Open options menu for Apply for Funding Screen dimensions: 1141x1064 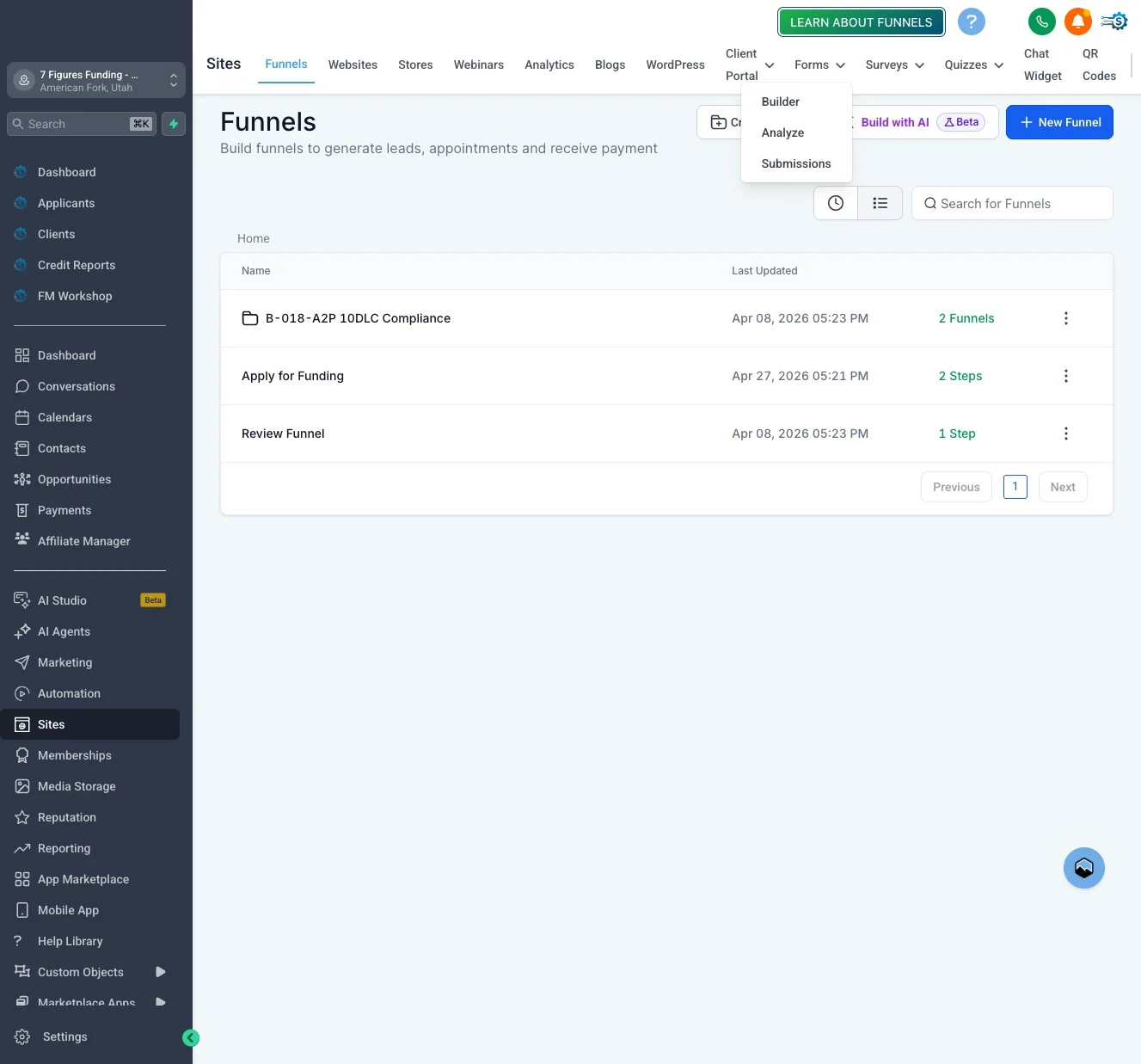(x=1066, y=376)
